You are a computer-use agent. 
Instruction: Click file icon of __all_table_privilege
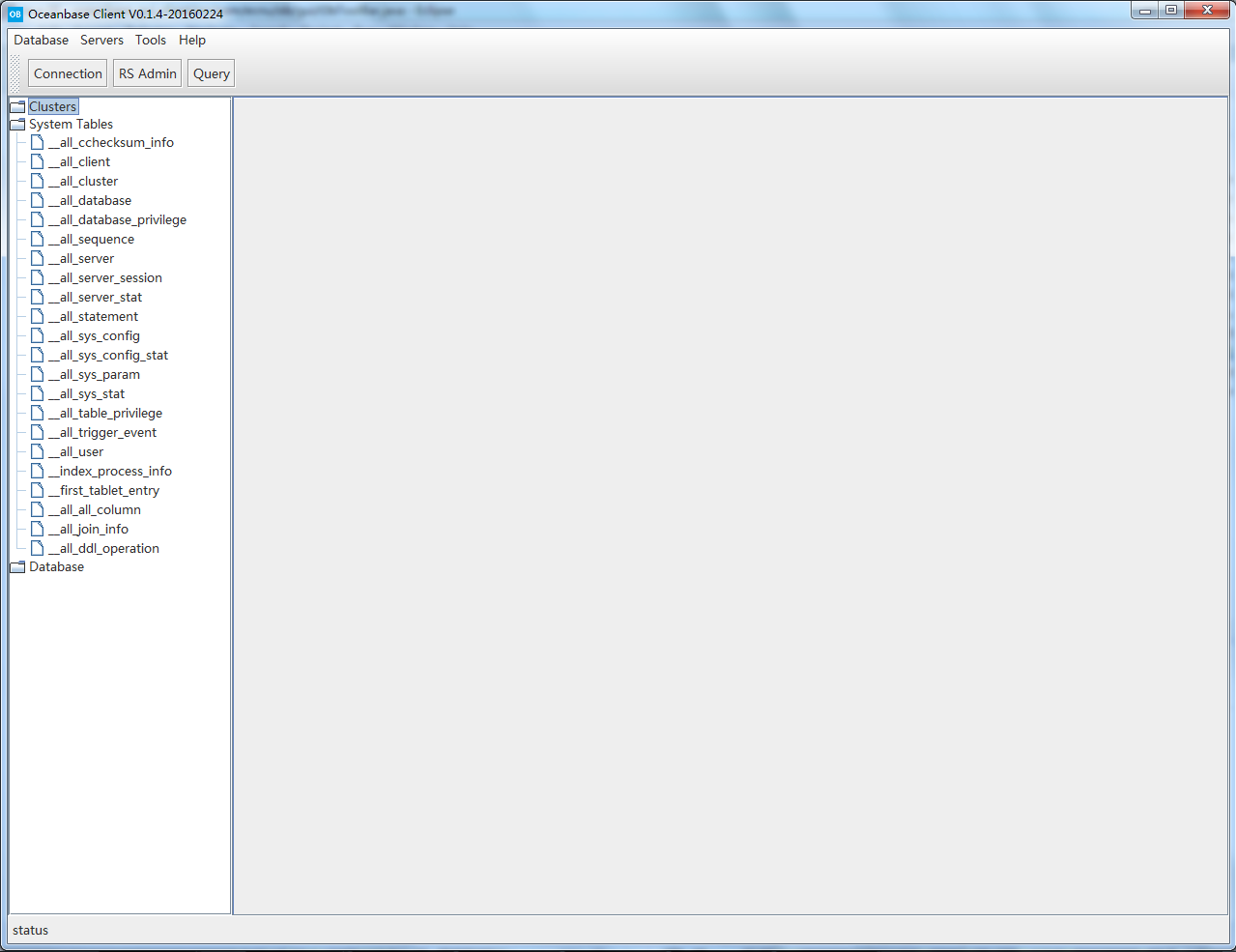pos(37,413)
